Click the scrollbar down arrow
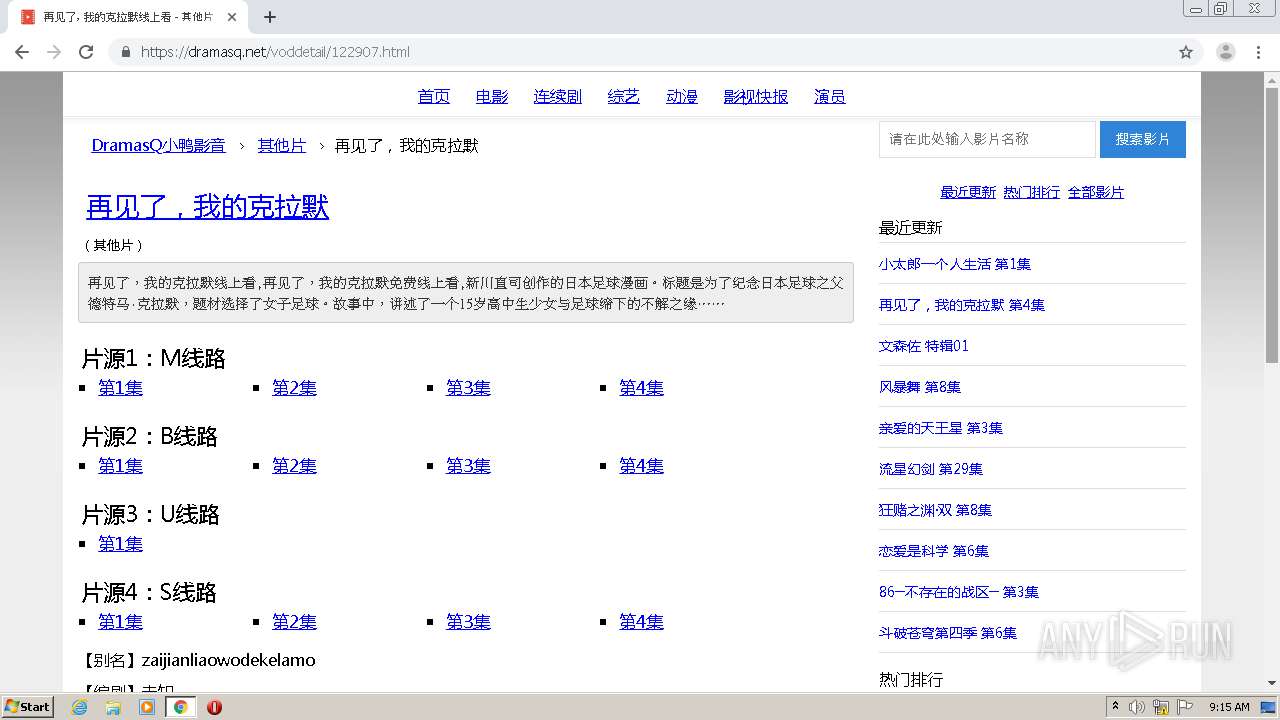Viewport: 1280px width, 720px height. 1272,683
